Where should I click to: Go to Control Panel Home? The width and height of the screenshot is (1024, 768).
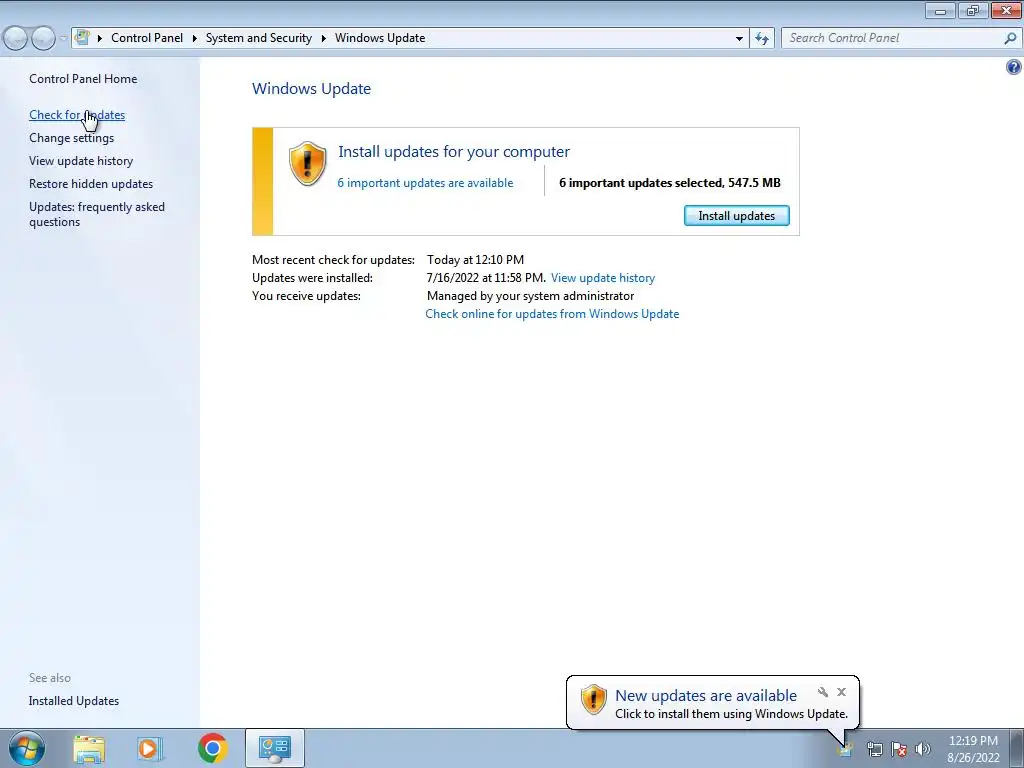83,79
